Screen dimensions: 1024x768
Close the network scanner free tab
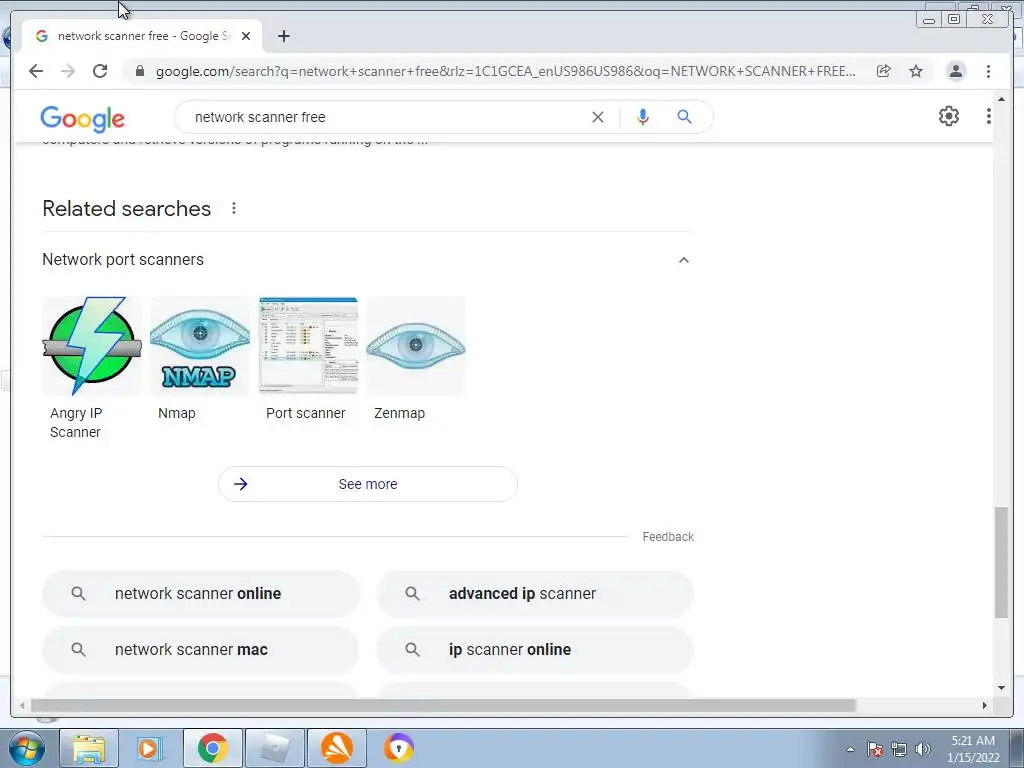[246, 36]
